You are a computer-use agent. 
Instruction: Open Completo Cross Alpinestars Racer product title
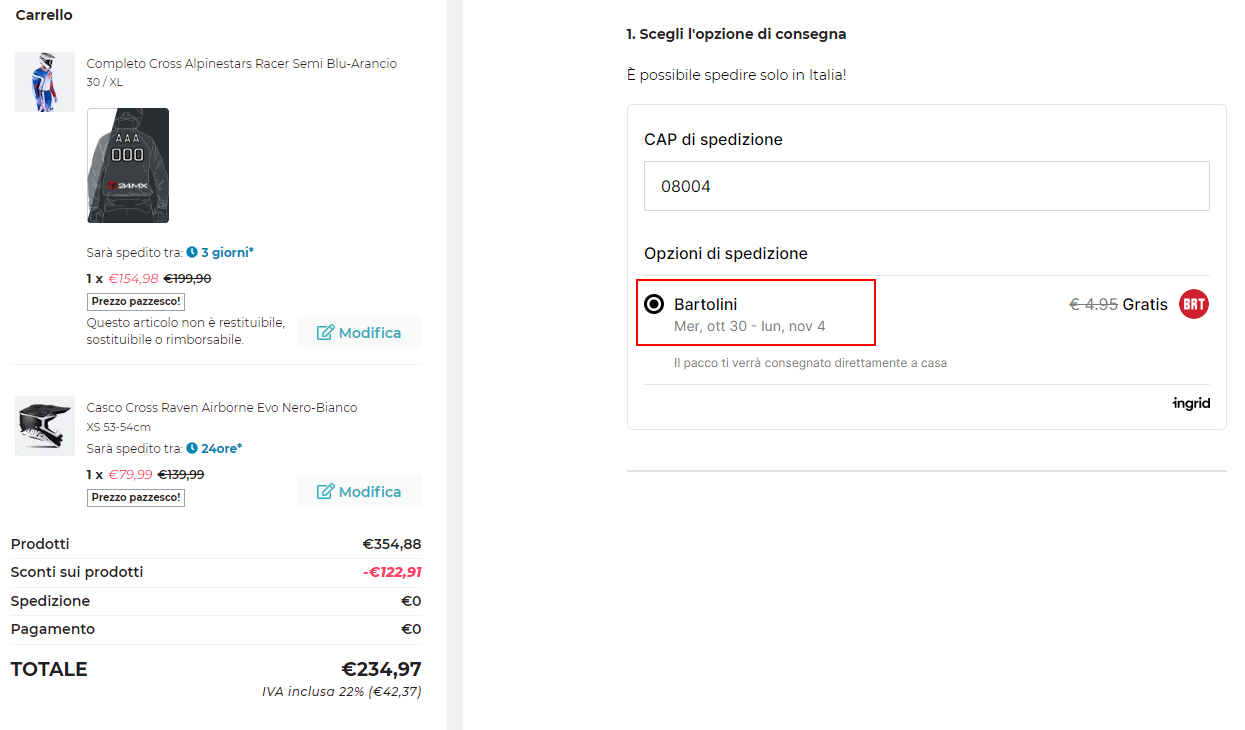pyautogui.click(x=242, y=63)
